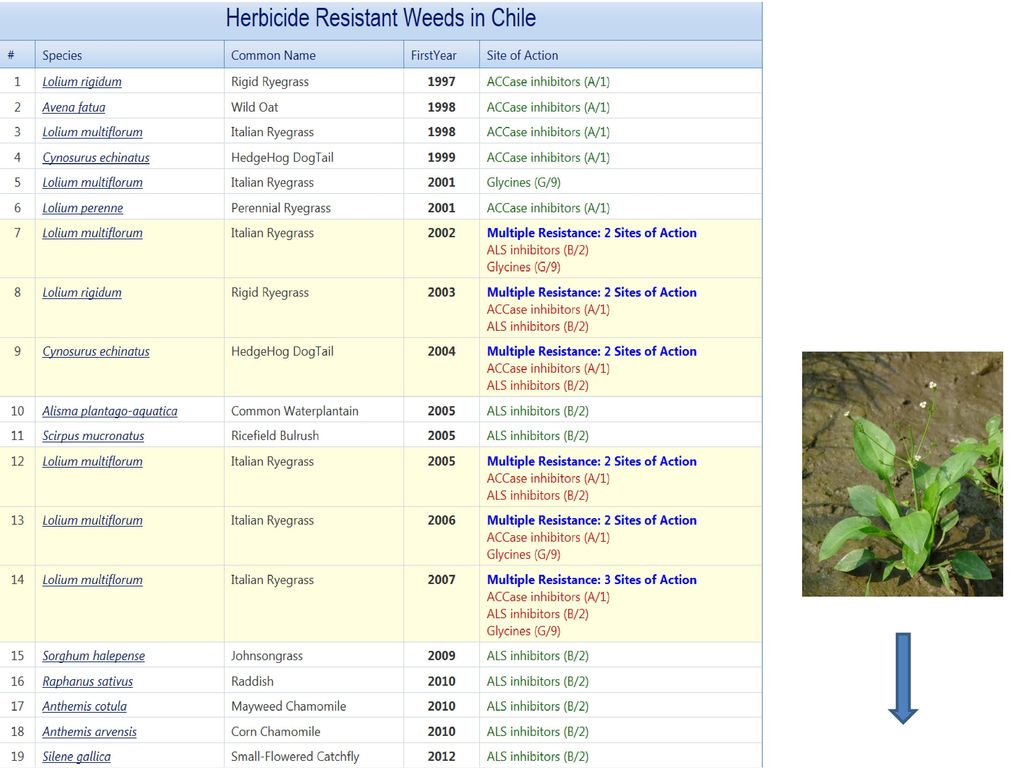Open the Lolium perenne species link
This screenshot has width=1024, height=768.
tap(83, 208)
